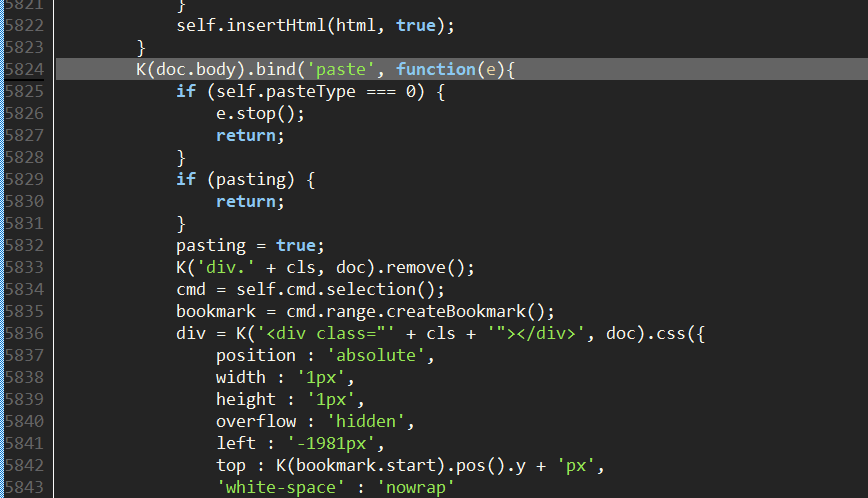Viewport: 868px width, 498px height.
Task: Click the return keyword on line 5827
Action: click(245, 135)
